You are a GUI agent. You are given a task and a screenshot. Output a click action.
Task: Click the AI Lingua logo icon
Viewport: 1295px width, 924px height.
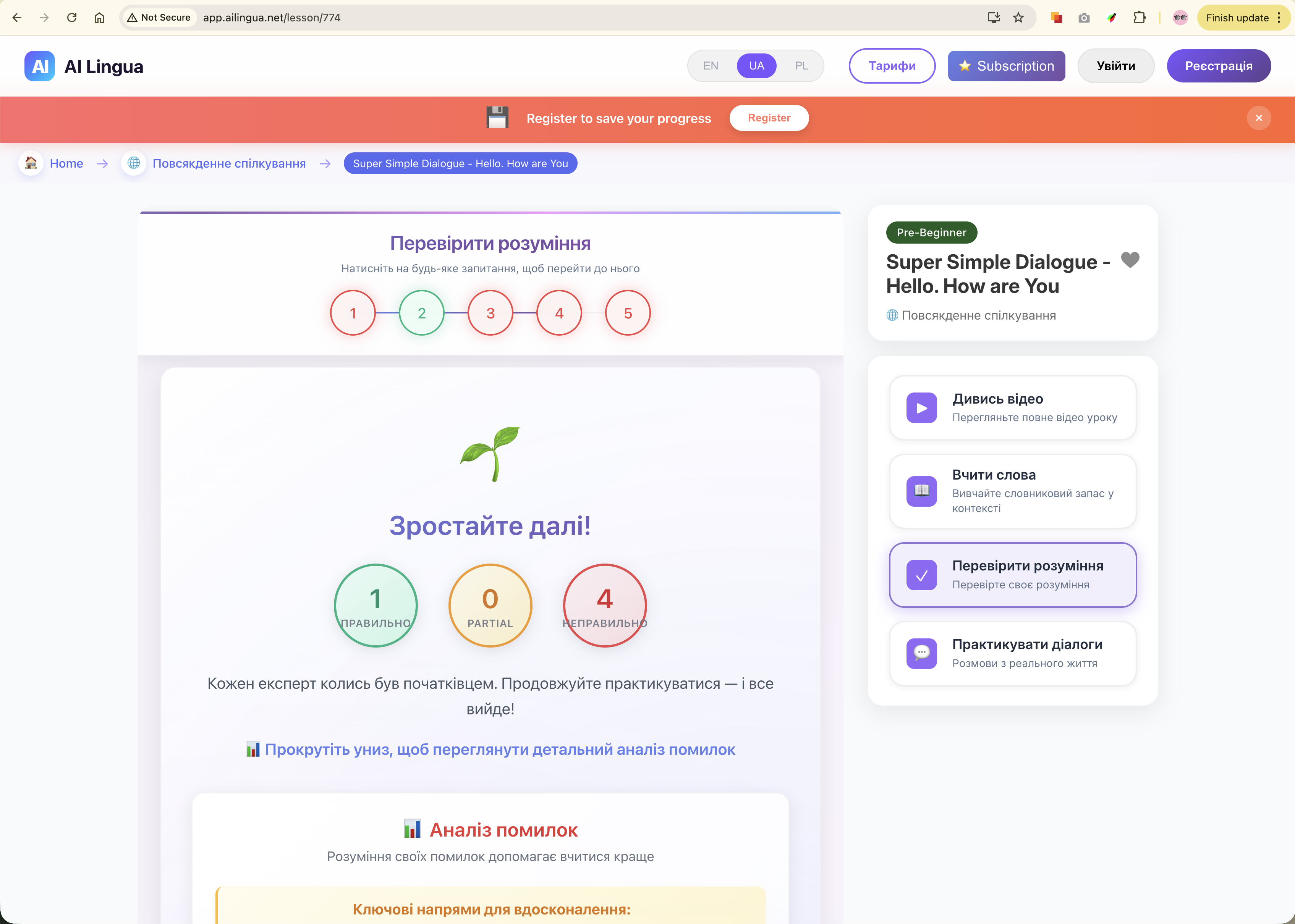(x=40, y=66)
